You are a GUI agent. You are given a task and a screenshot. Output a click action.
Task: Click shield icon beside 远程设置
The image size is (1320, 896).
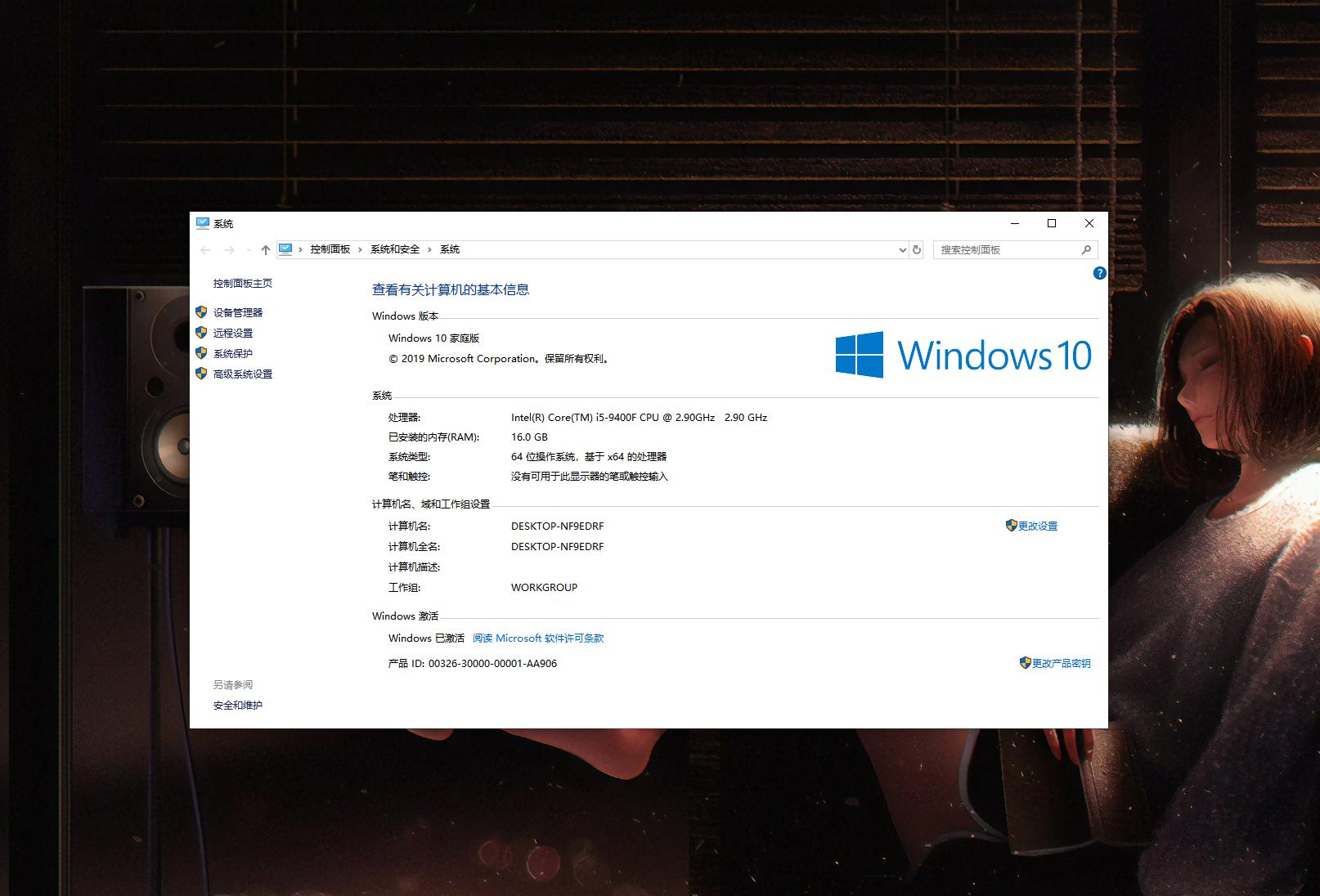click(201, 333)
